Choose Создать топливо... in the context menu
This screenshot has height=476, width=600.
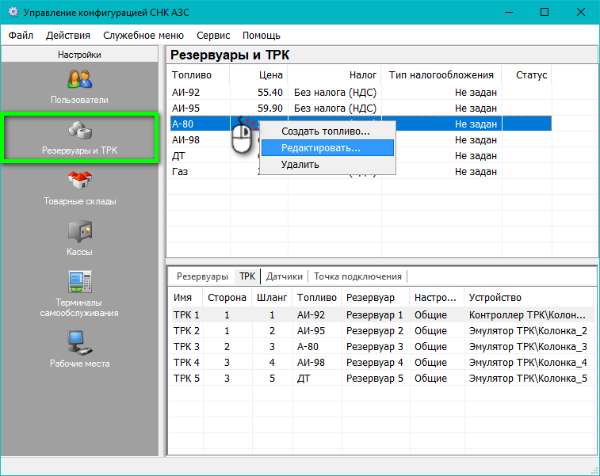[x=325, y=131]
